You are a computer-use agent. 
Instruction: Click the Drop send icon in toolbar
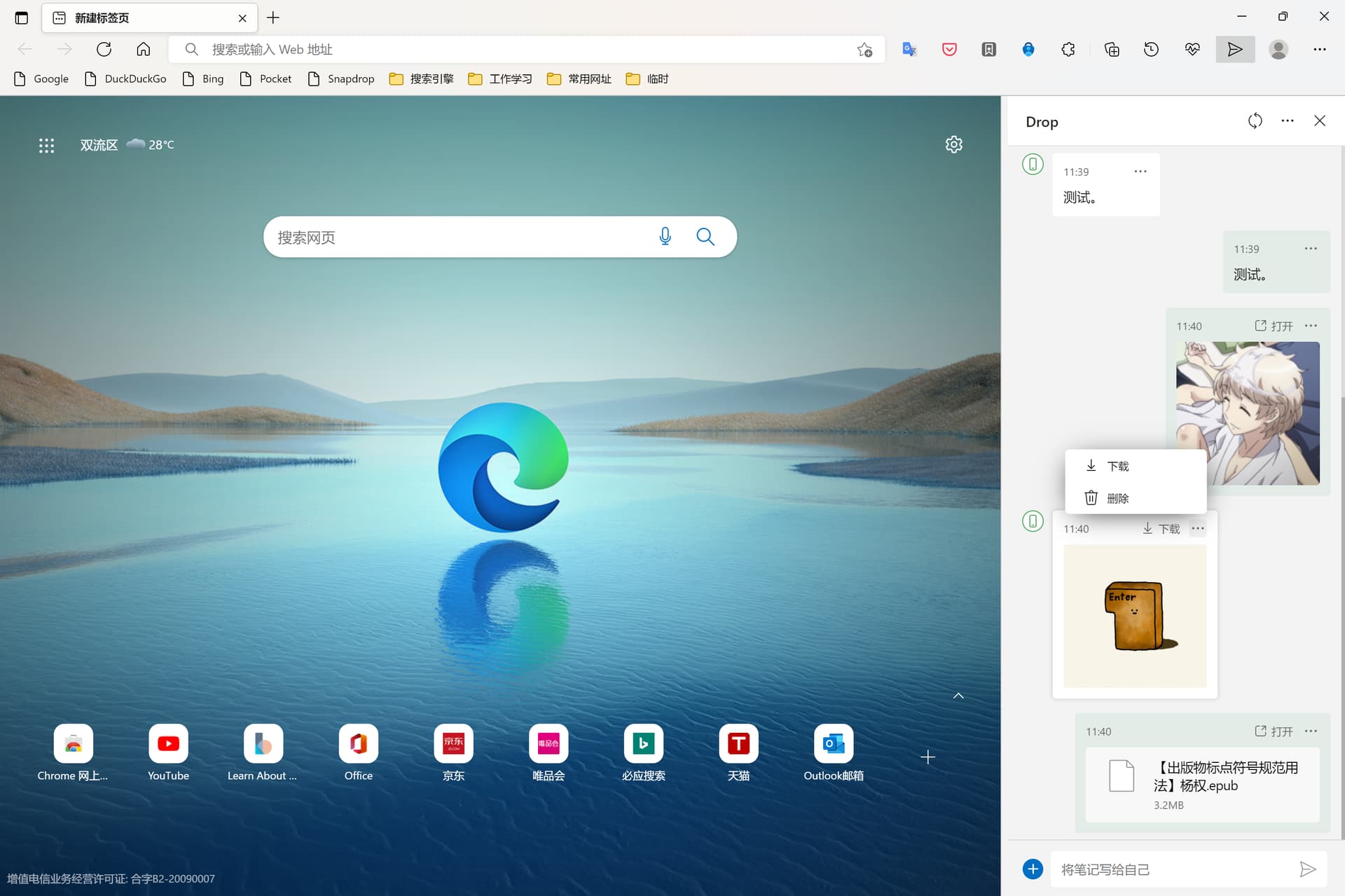pyautogui.click(x=1234, y=49)
